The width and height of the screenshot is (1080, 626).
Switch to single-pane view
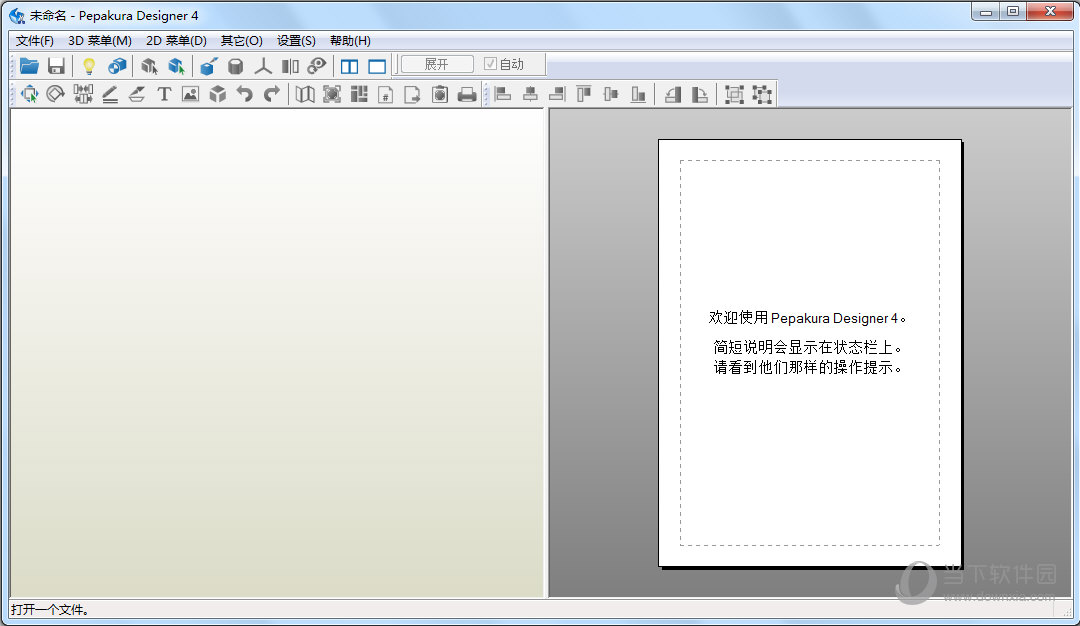click(377, 67)
